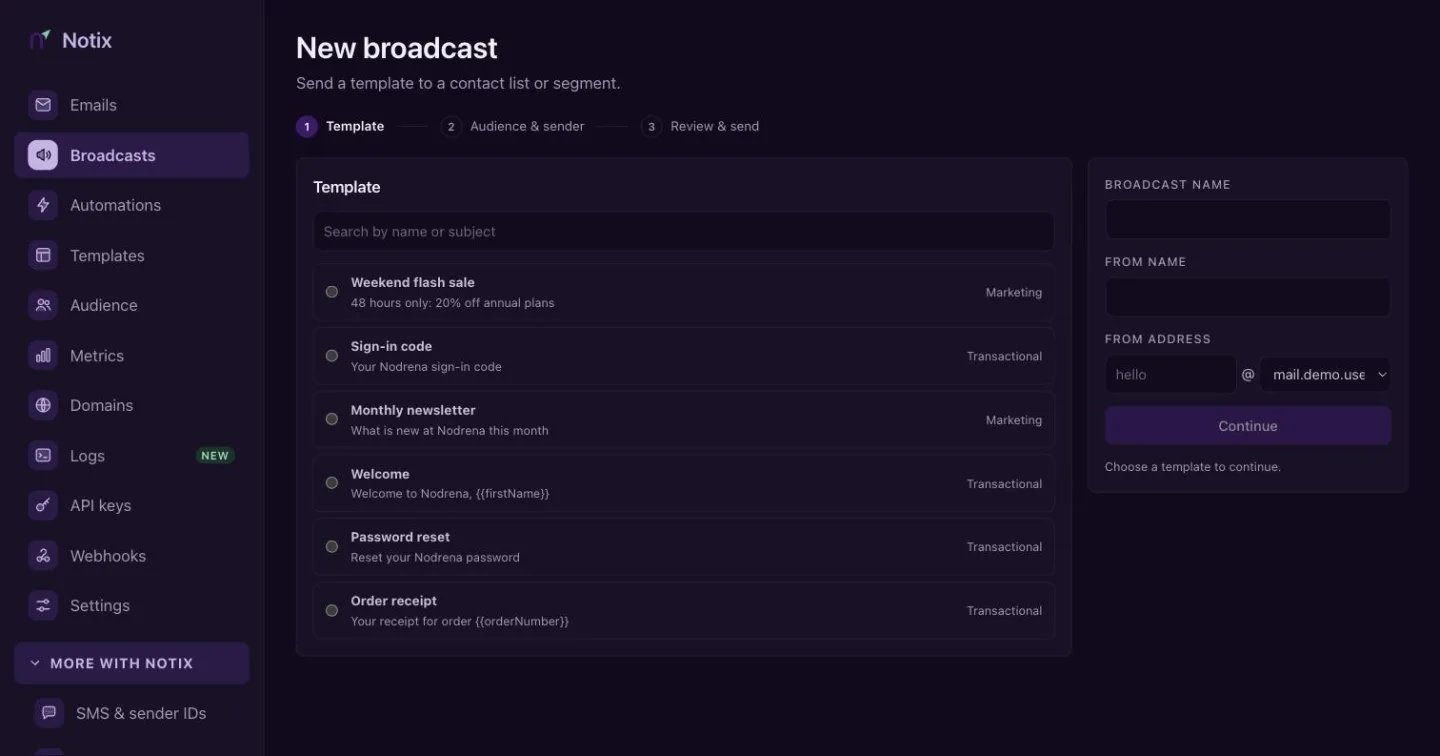This screenshot has width=1440, height=756.
Task: Click the Webhooks icon
Action: pos(43,555)
